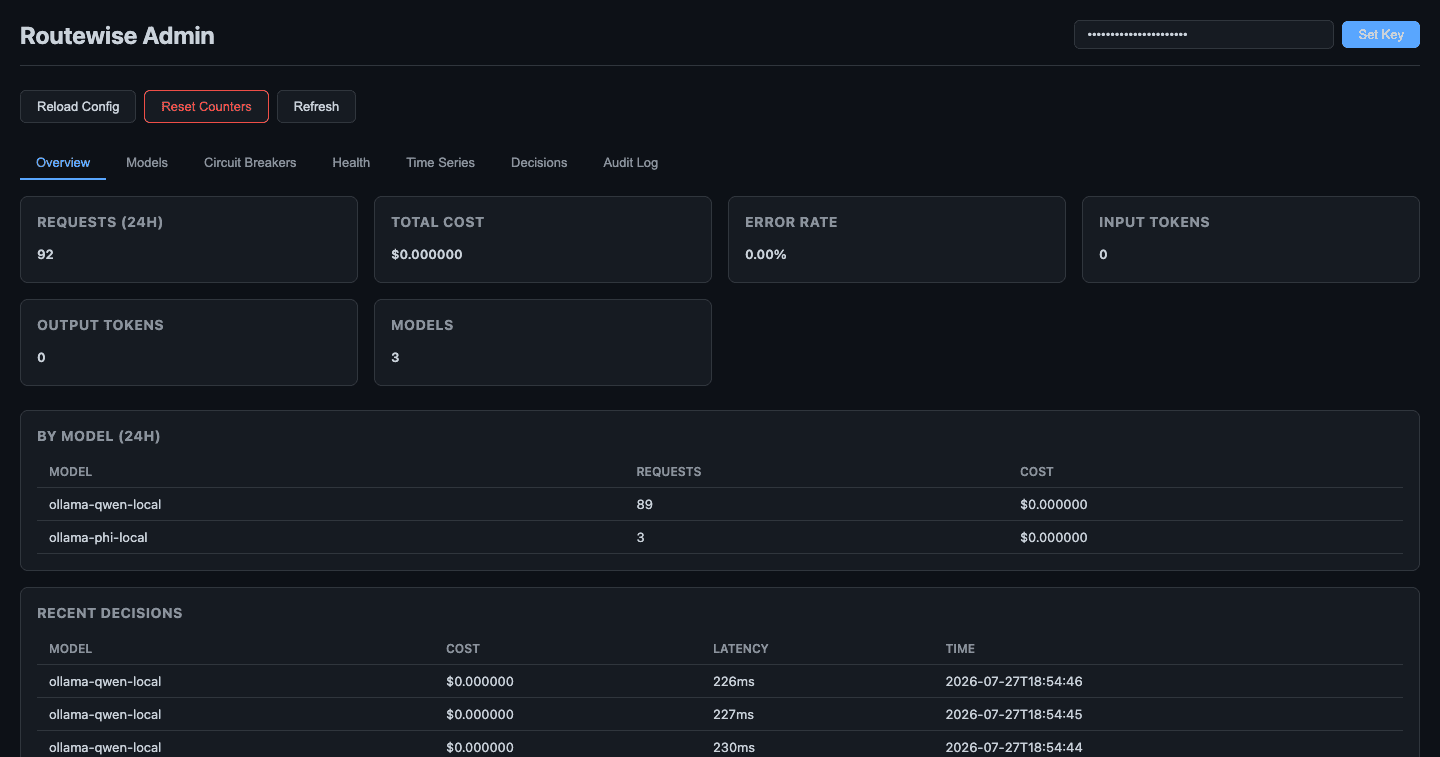Click the Requests (24h) value 92
Screen dimensions: 1440x757
click(x=45, y=254)
